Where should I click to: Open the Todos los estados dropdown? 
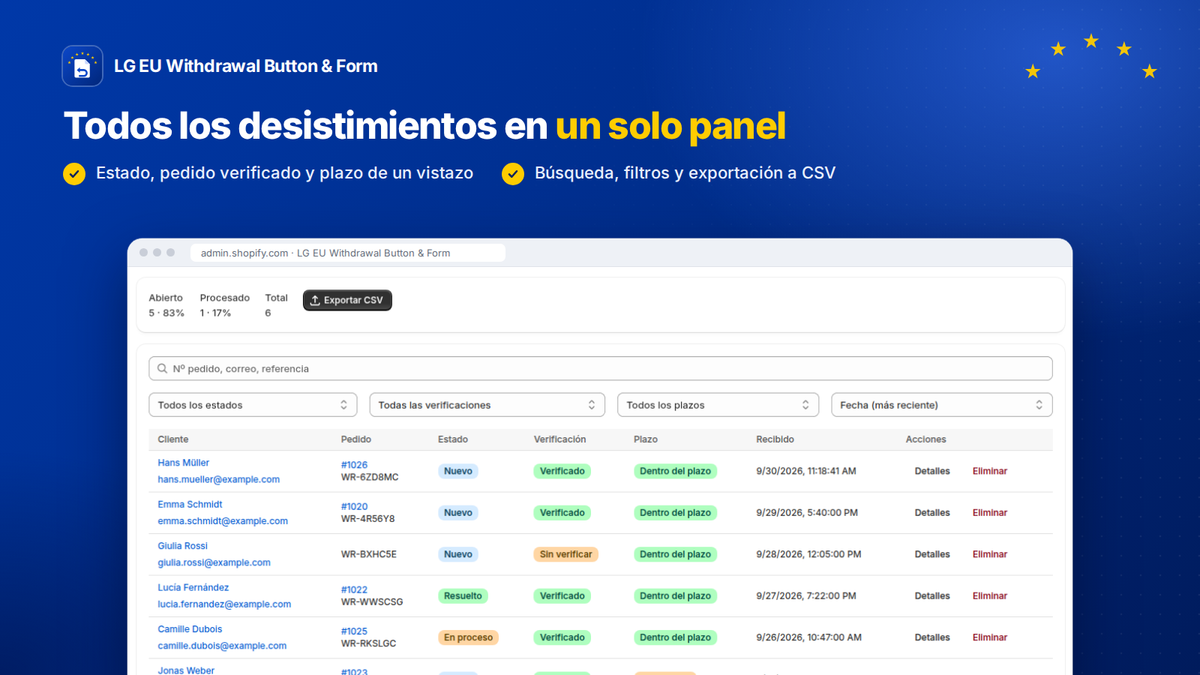coord(253,405)
